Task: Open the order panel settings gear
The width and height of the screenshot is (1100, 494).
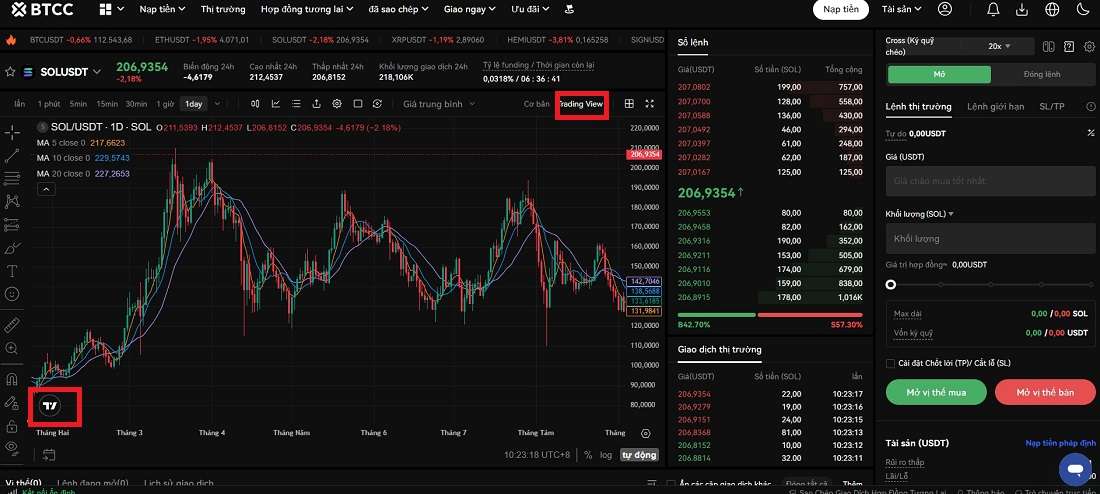Action: click(x=1089, y=46)
